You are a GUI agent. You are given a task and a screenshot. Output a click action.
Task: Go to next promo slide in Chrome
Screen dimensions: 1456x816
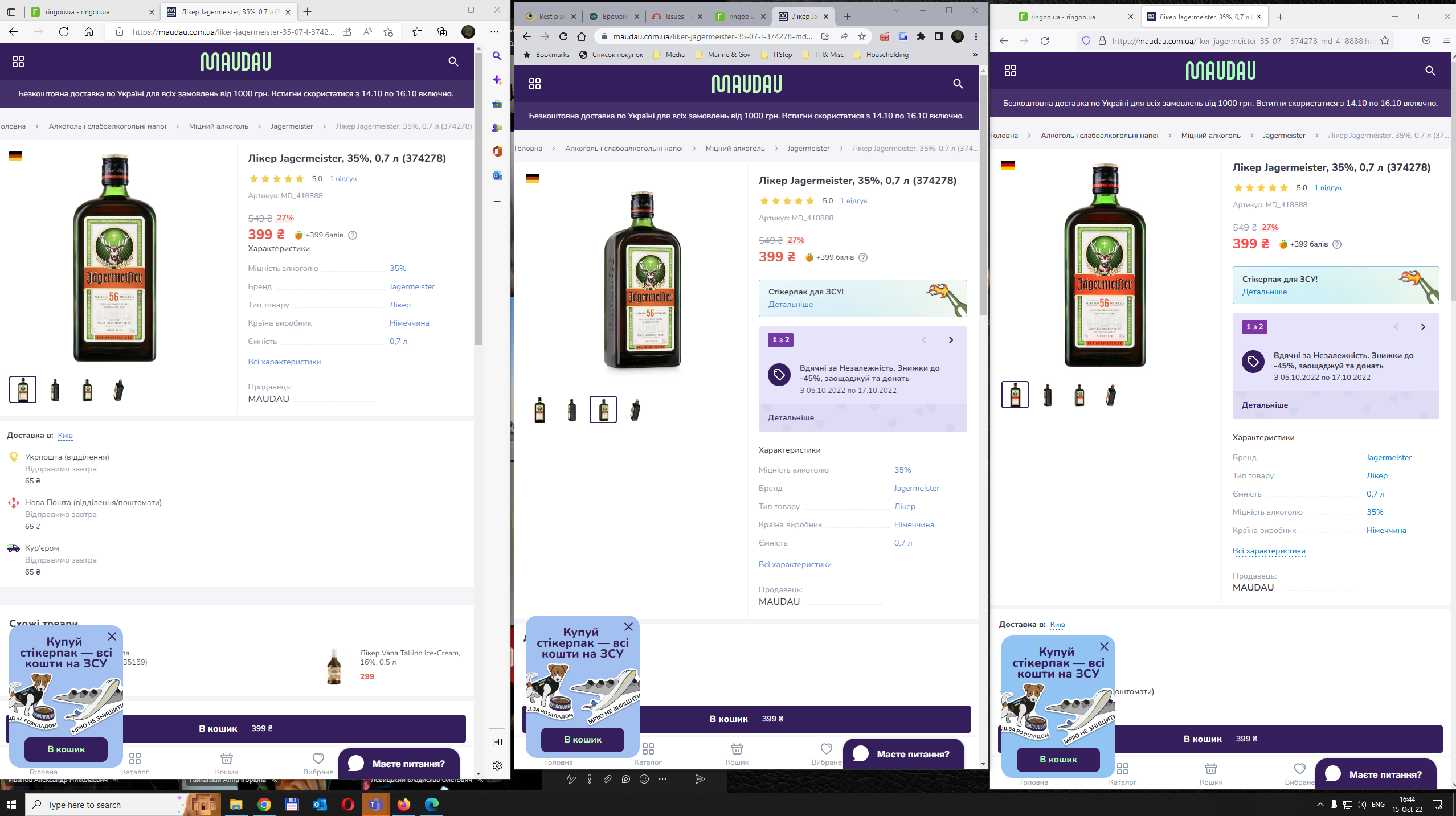(x=951, y=340)
